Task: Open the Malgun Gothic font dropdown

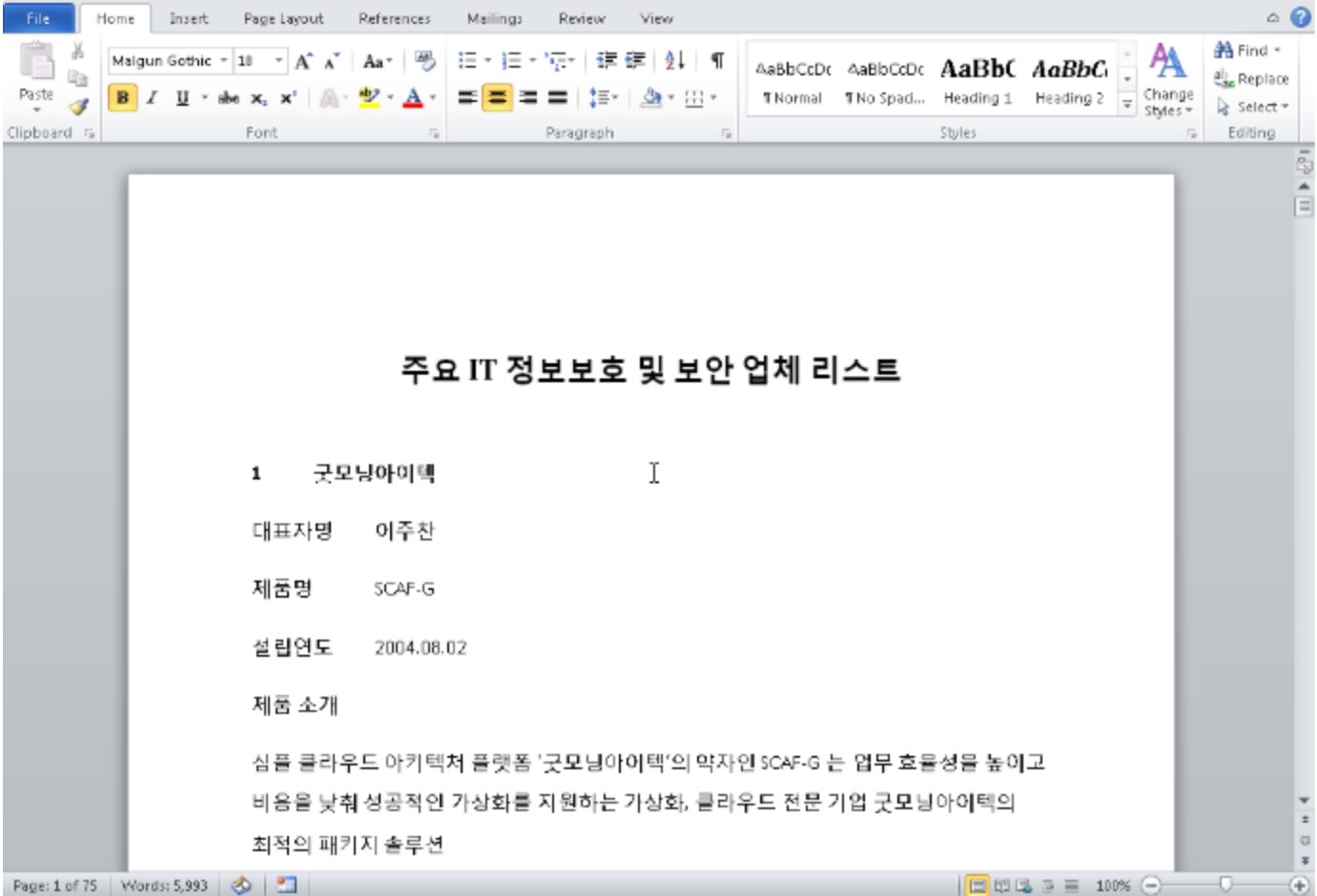Action: click(224, 61)
